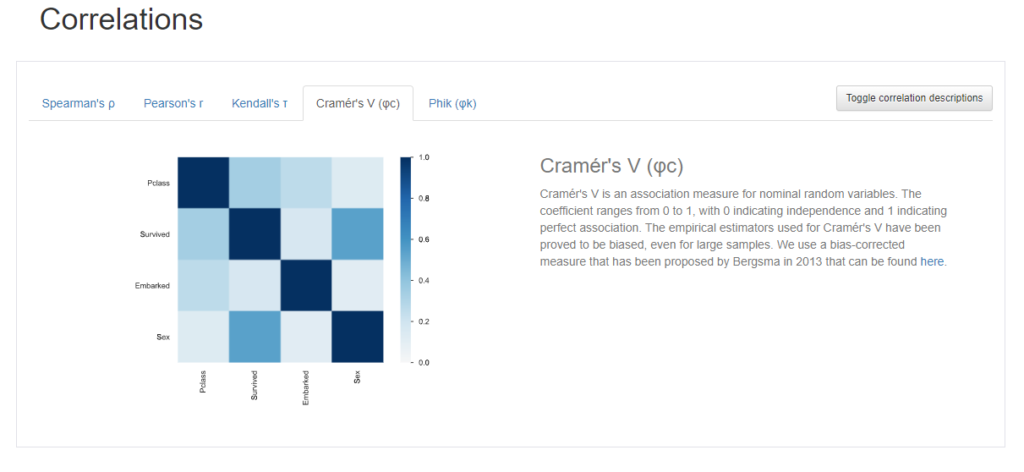Click the Sex-Survived heatmap cell in Sex row

pyautogui.click(x=255, y=337)
